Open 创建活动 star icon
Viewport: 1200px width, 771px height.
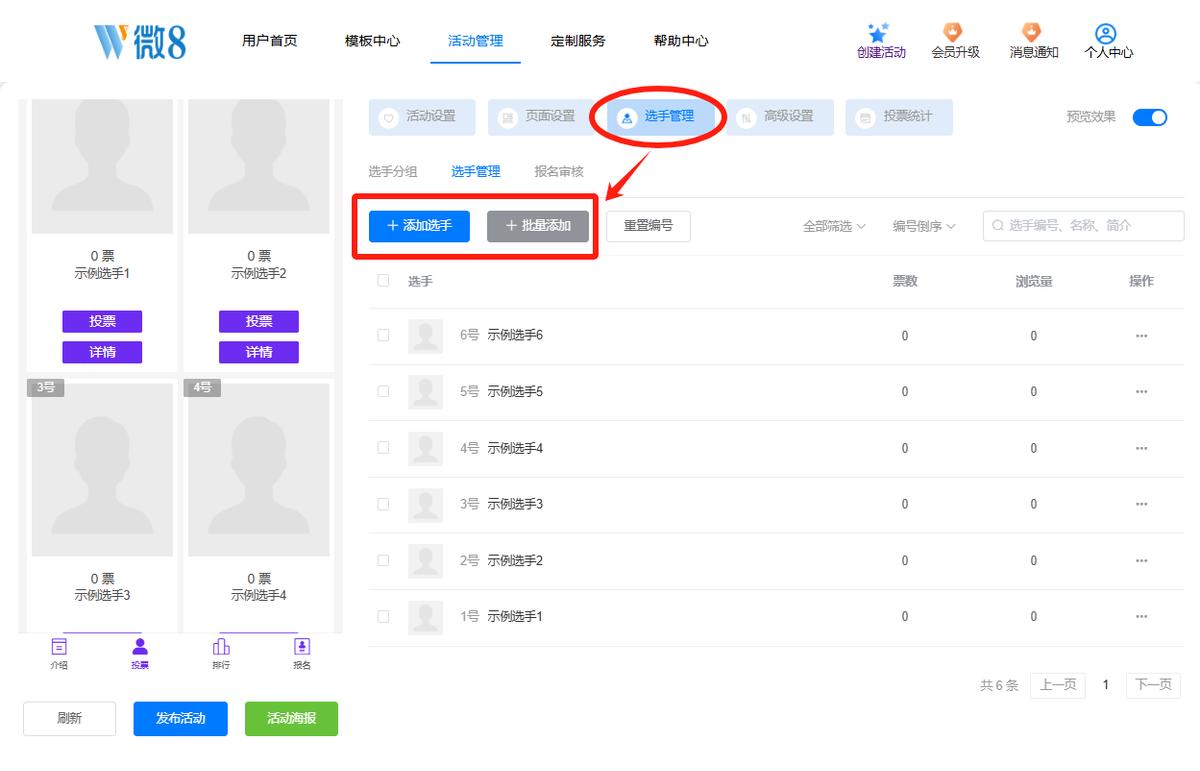click(879, 33)
